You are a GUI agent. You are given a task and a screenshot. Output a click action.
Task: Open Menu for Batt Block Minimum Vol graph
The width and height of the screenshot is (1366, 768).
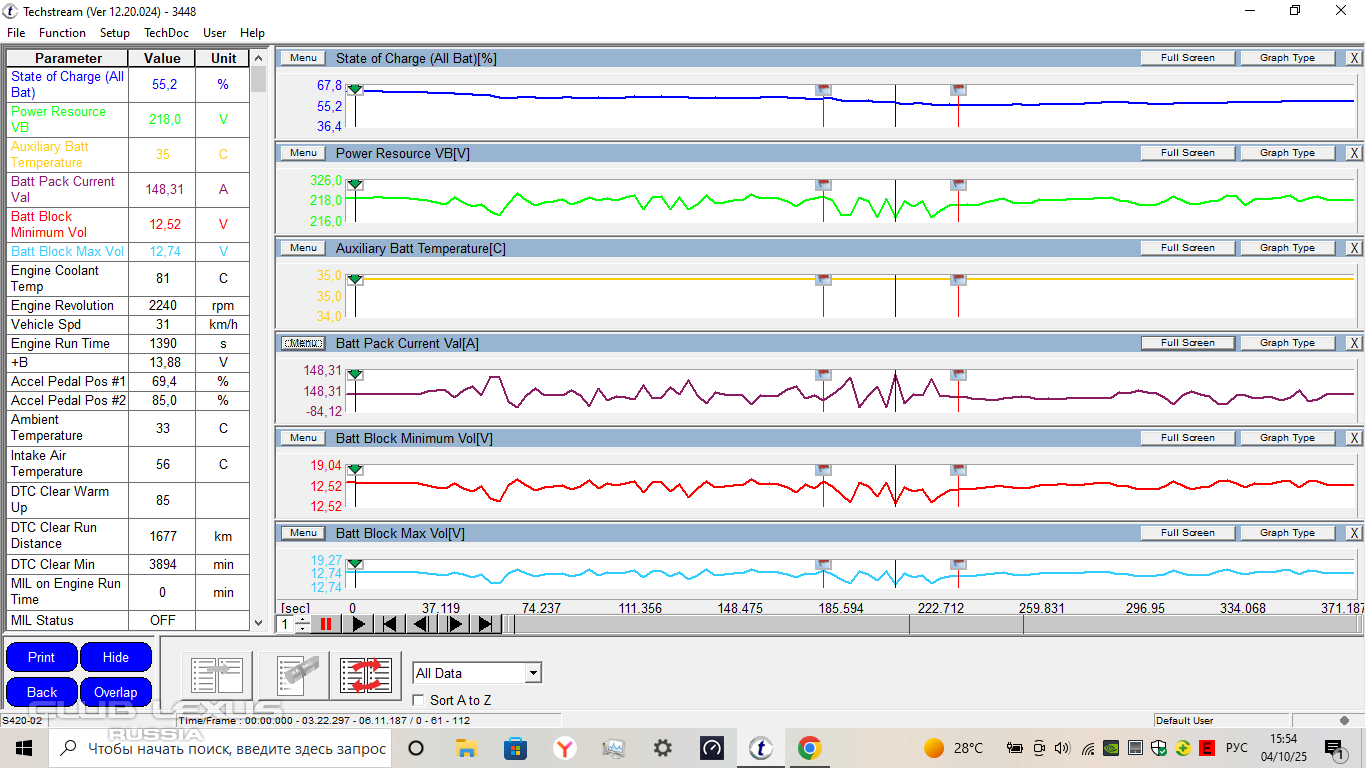pyautogui.click(x=303, y=438)
